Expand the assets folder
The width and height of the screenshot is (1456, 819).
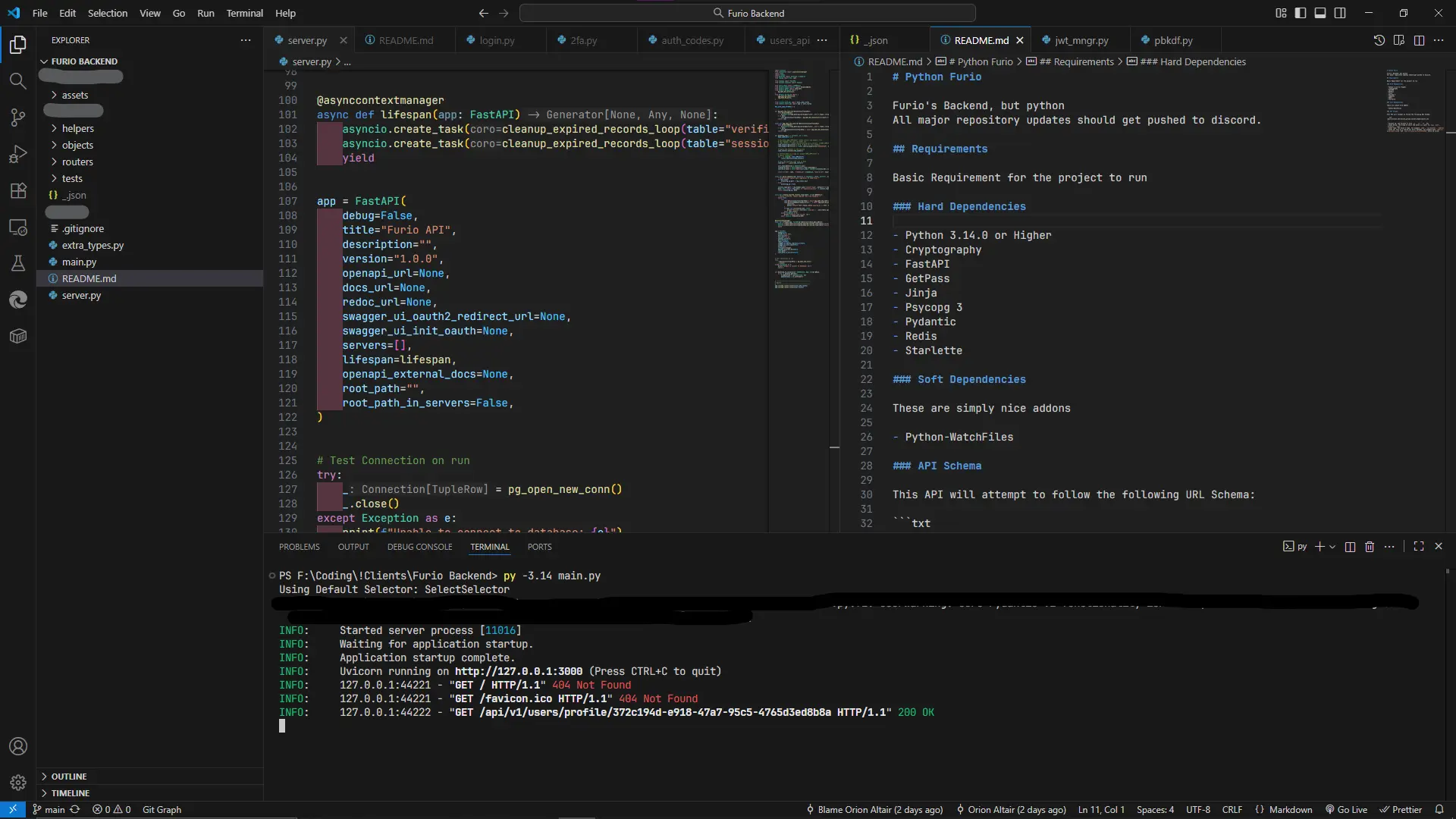click(76, 95)
